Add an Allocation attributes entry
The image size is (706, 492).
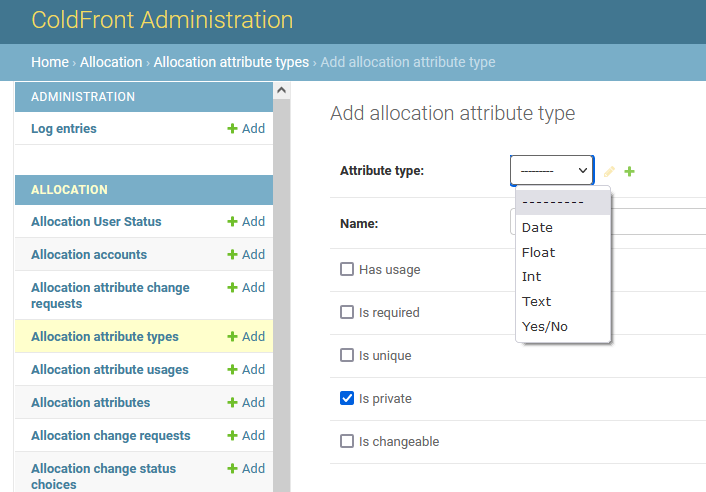[x=246, y=402]
